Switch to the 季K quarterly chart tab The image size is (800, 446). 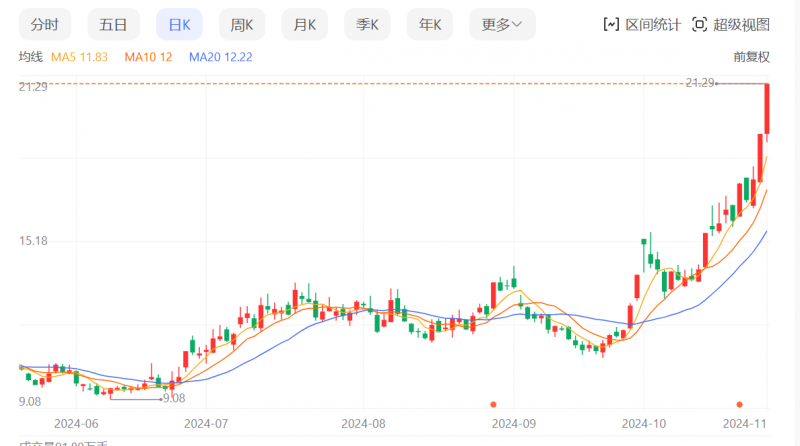point(370,24)
